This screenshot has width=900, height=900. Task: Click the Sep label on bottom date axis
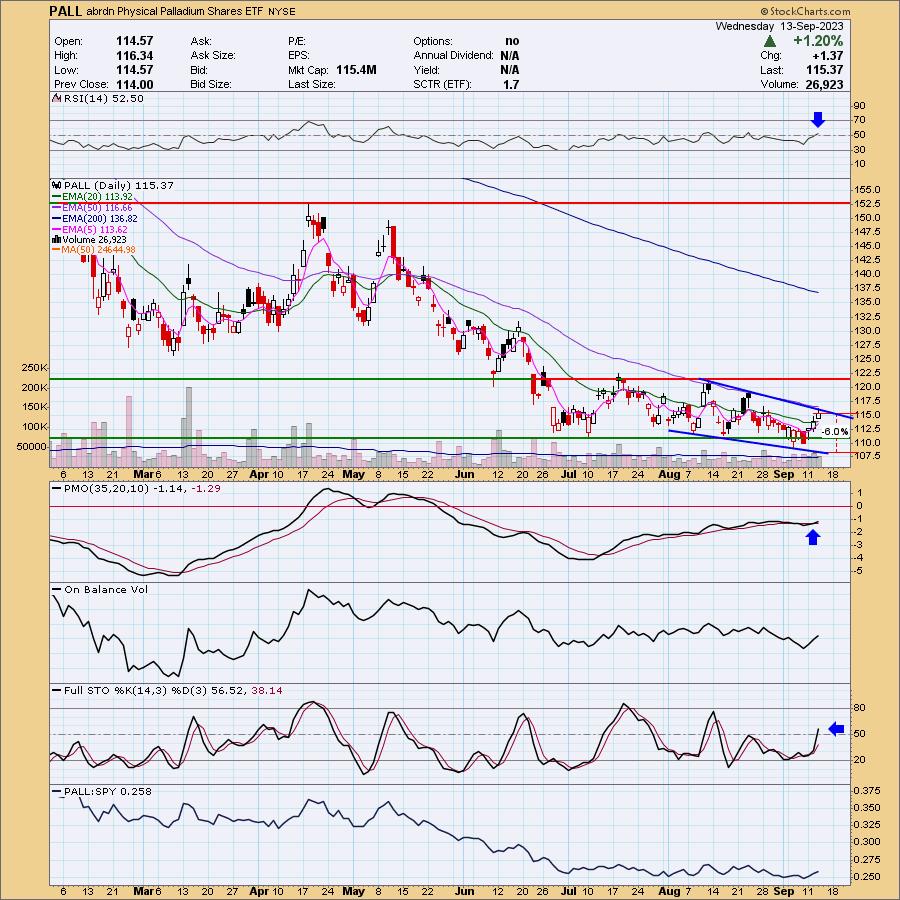(783, 891)
